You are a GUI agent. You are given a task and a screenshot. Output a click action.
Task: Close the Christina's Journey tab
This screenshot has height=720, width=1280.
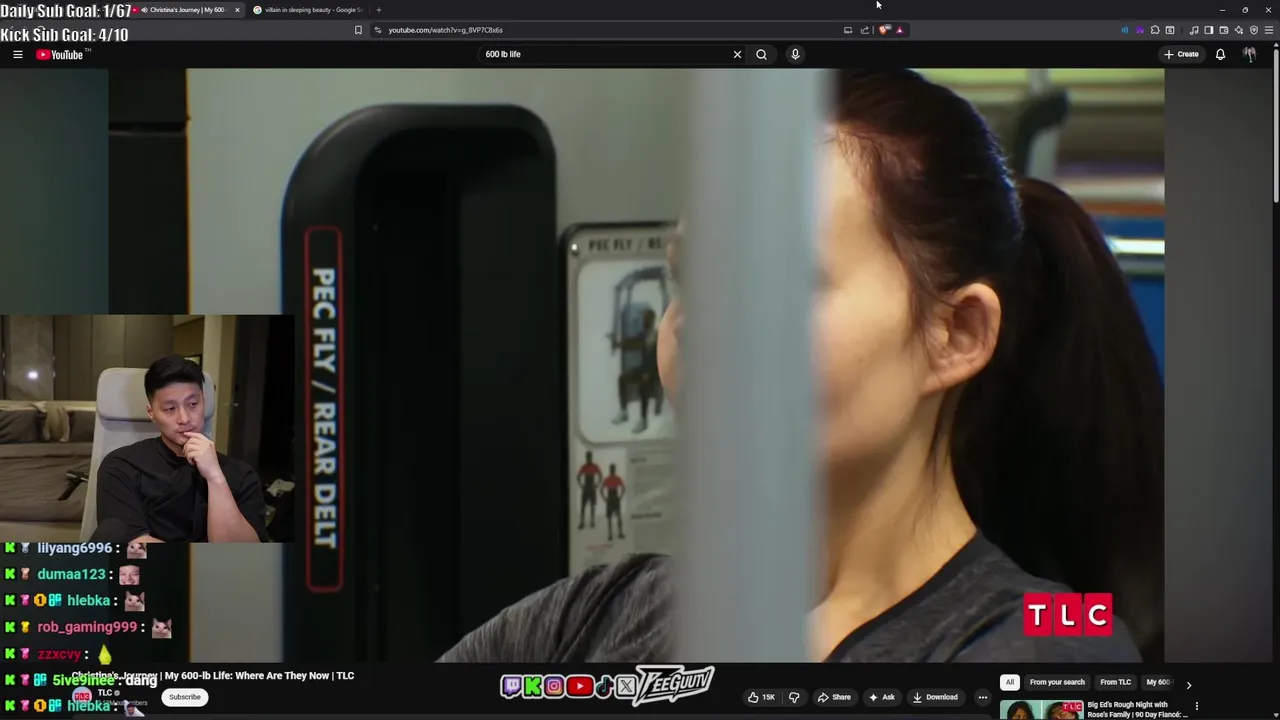coord(237,10)
